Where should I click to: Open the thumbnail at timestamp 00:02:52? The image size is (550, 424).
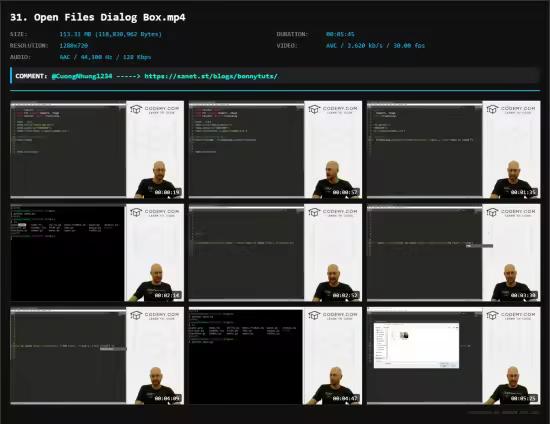pos(275,253)
